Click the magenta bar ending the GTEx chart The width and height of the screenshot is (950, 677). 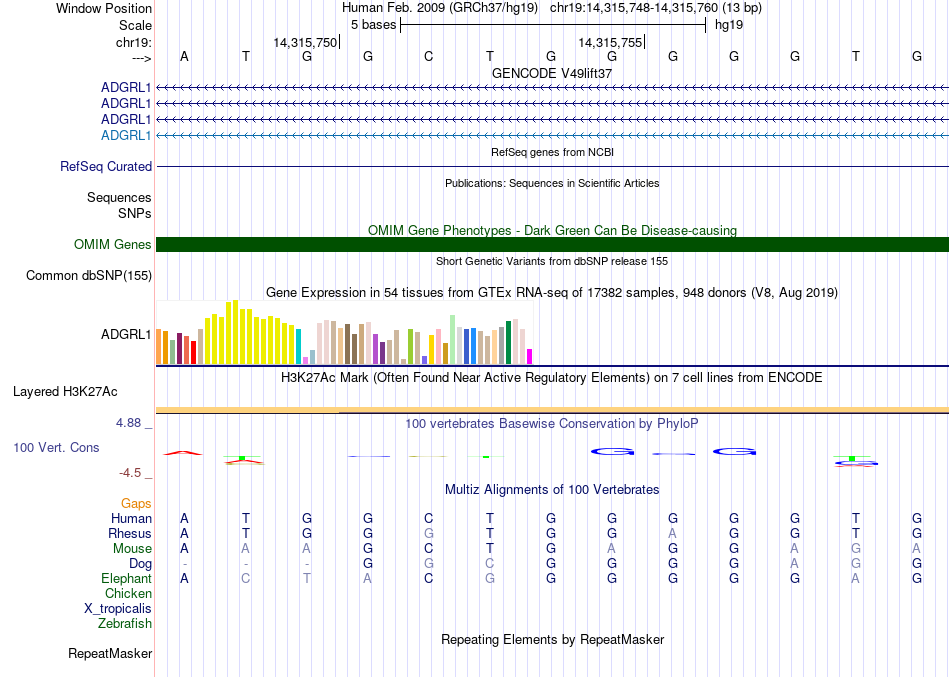530,356
